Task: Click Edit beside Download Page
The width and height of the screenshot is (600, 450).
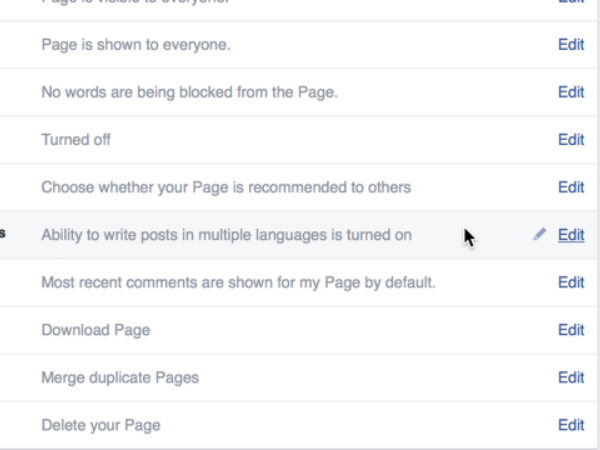Action: [571, 330]
